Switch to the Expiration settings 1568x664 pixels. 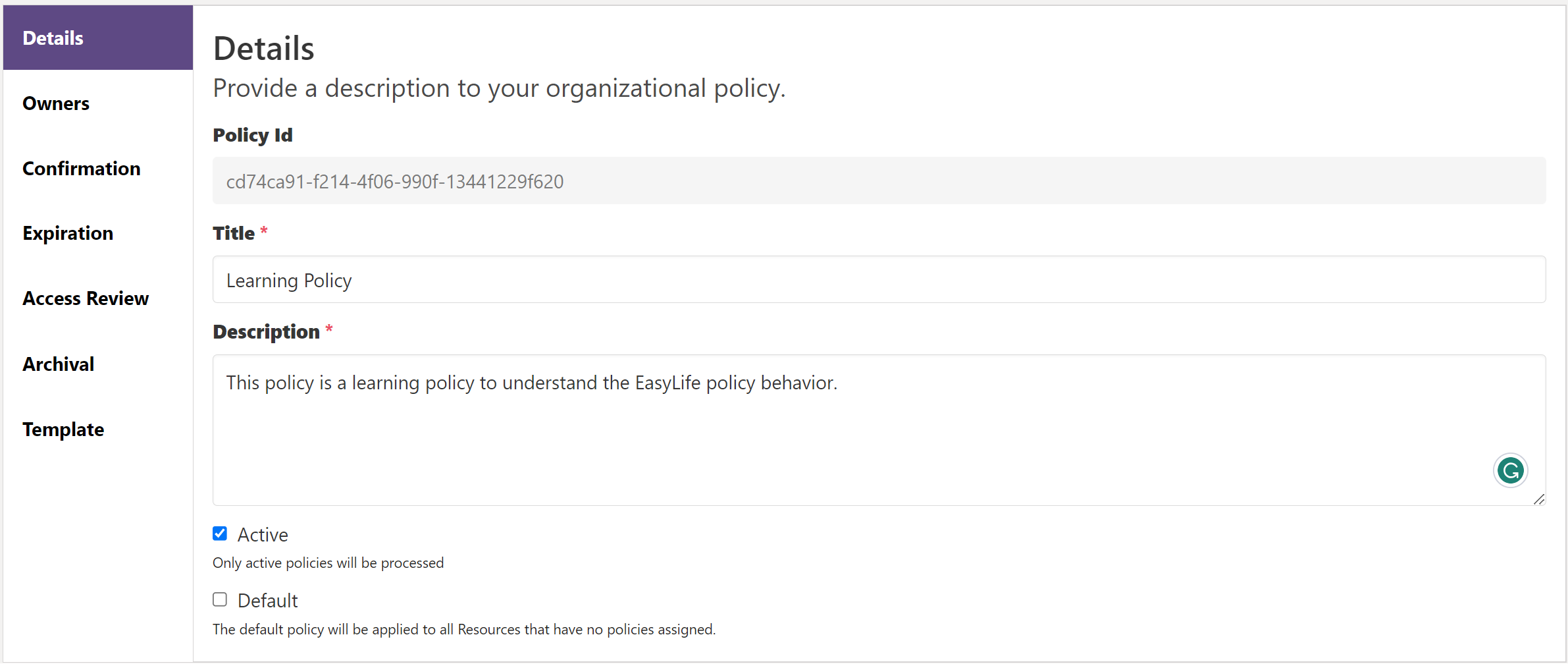(68, 233)
